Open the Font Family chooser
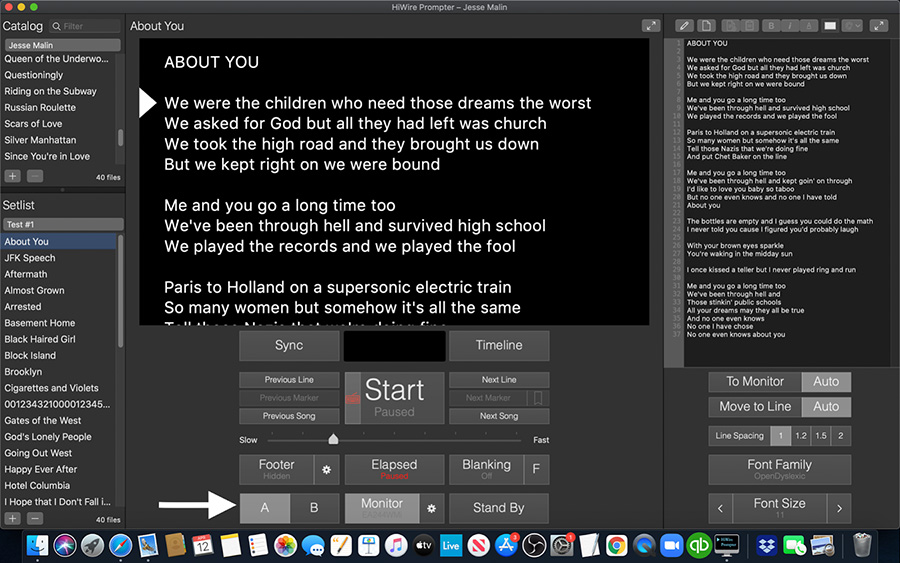This screenshot has height=563, width=900. 779,469
